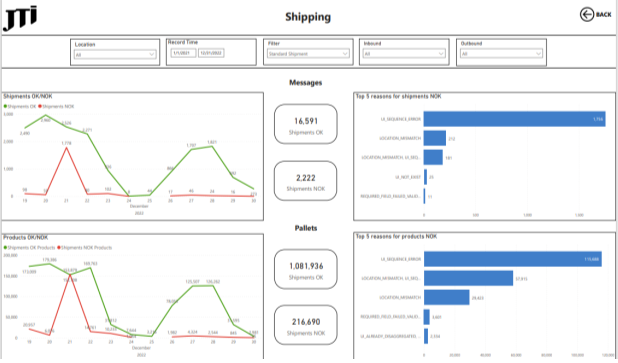Image resolution: width=618 pixels, height=363 pixels.
Task: Click the Pallets section heading
Action: pyautogui.click(x=306, y=228)
